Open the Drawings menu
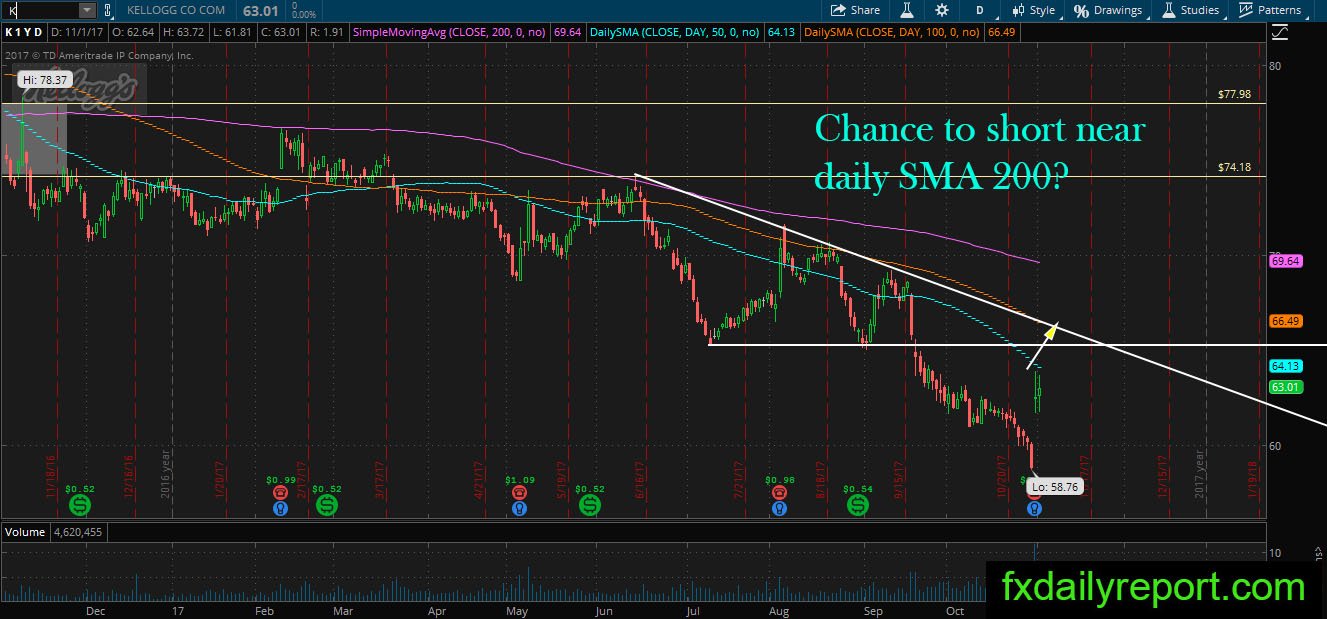The height and width of the screenshot is (619, 1327). pyautogui.click(x=1108, y=10)
